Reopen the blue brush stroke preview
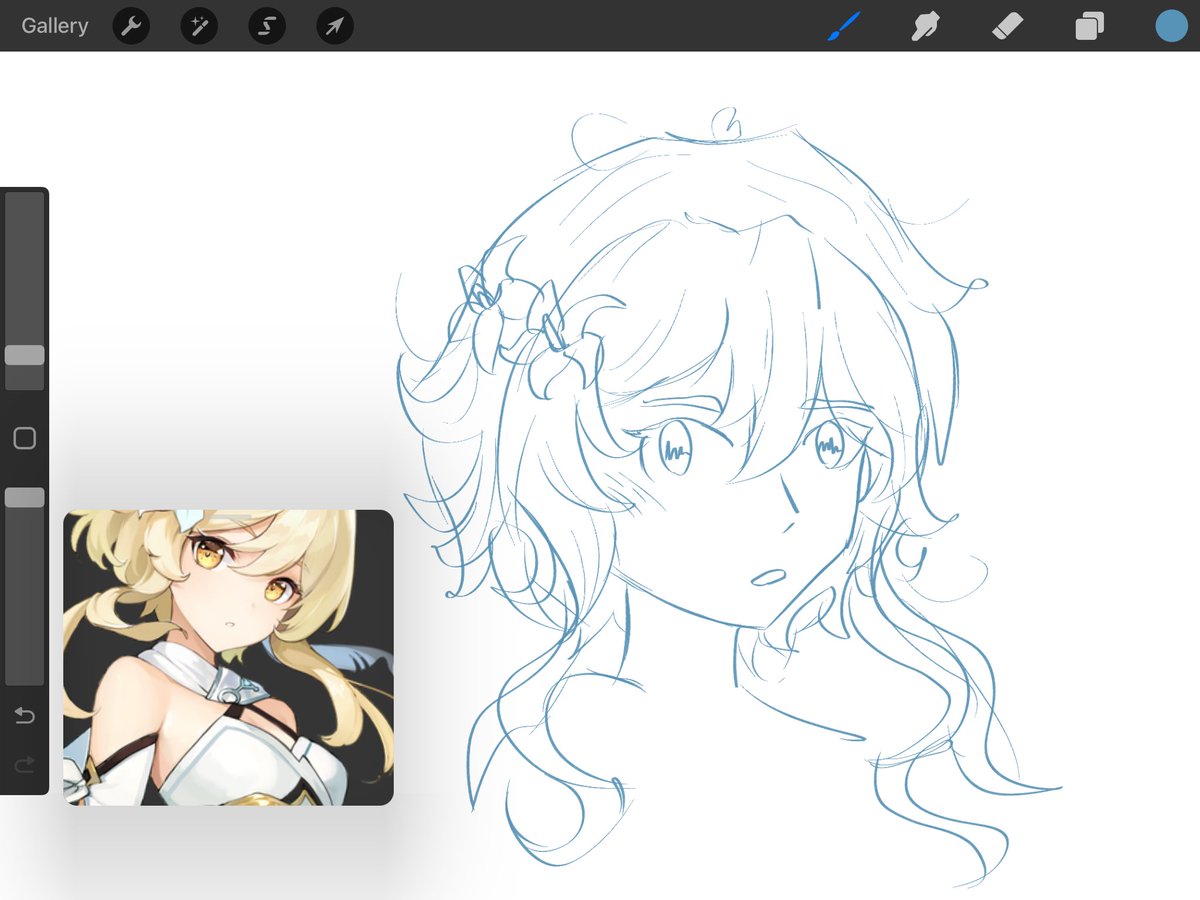This screenshot has height=900, width=1200. coord(842,26)
